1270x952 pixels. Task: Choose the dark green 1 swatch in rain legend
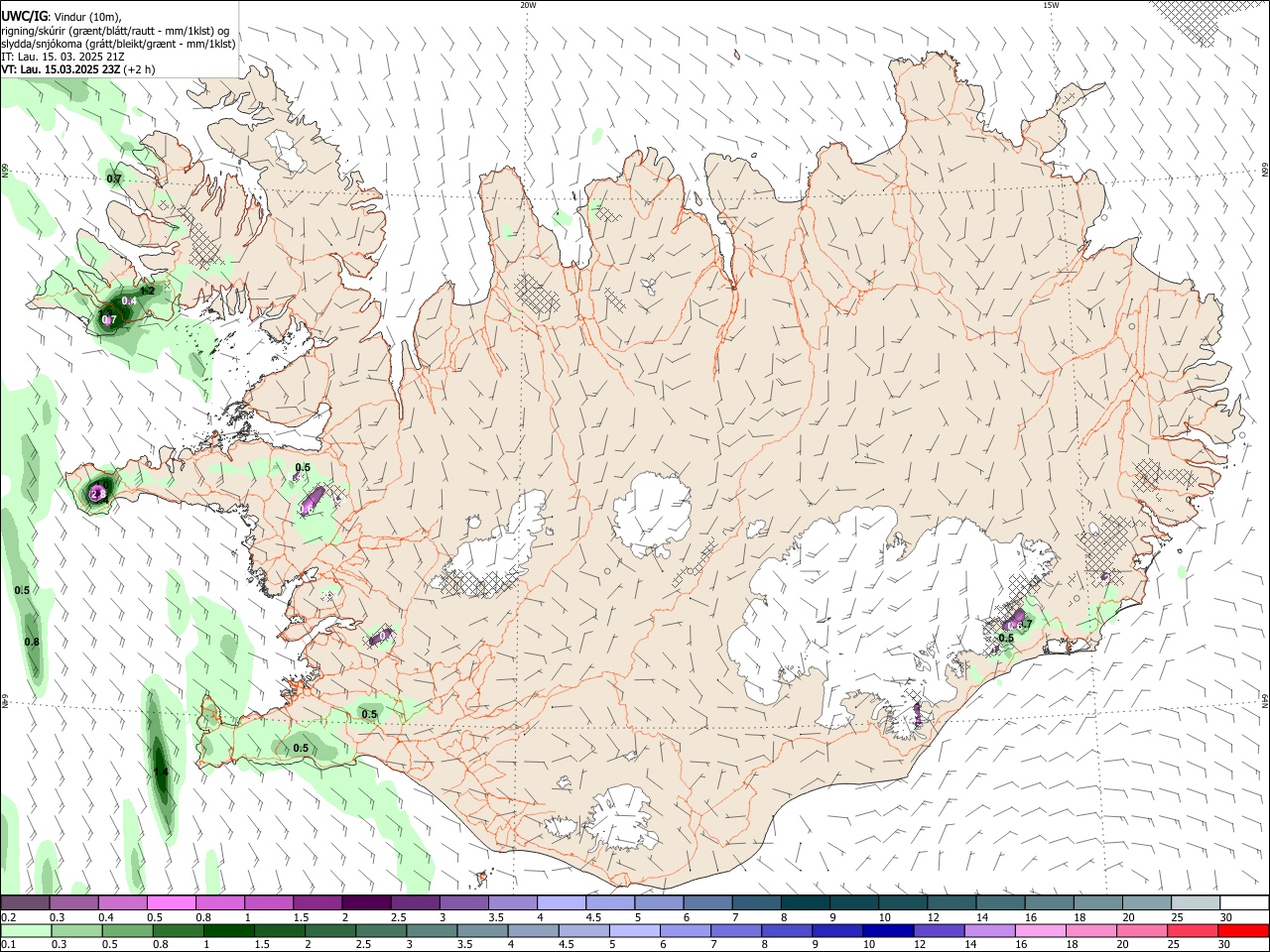point(229,930)
